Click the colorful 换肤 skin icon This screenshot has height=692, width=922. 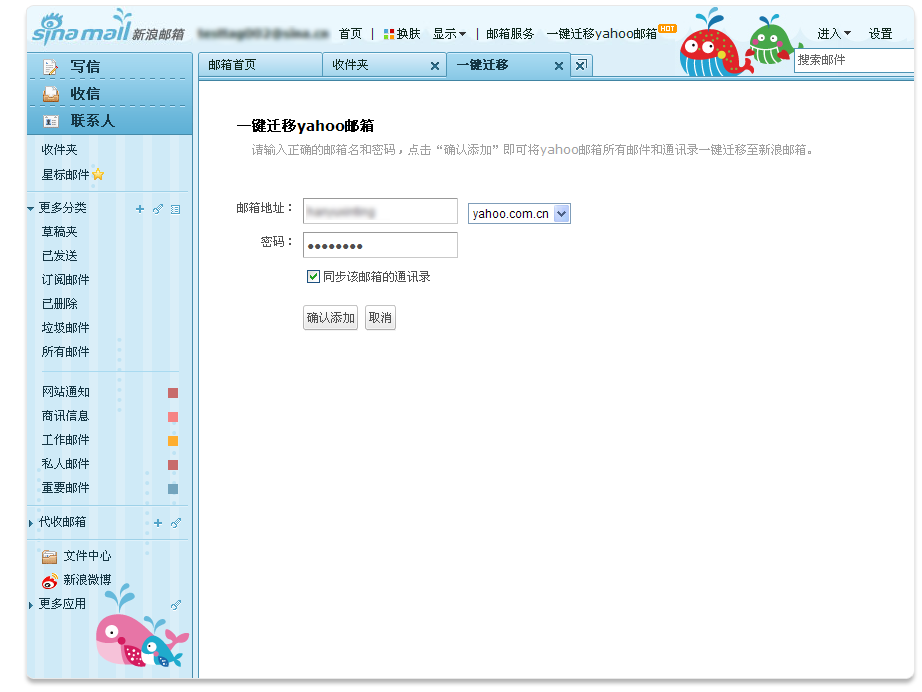click(x=389, y=34)
